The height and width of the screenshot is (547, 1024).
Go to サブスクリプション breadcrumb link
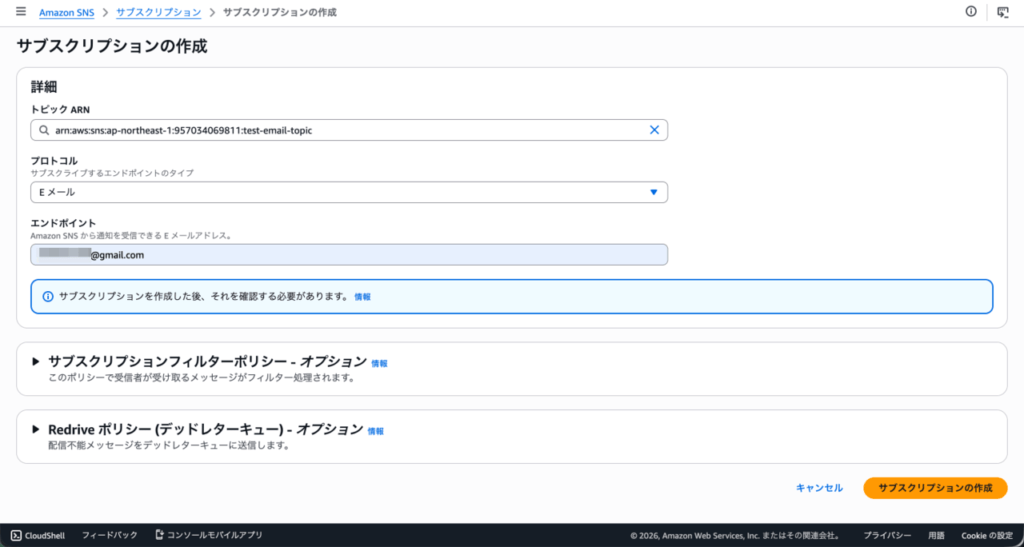[159, 12]
